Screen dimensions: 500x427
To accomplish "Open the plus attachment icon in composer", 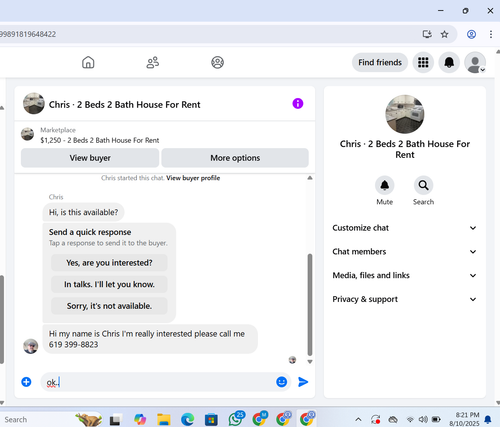I will coord(26,382).
